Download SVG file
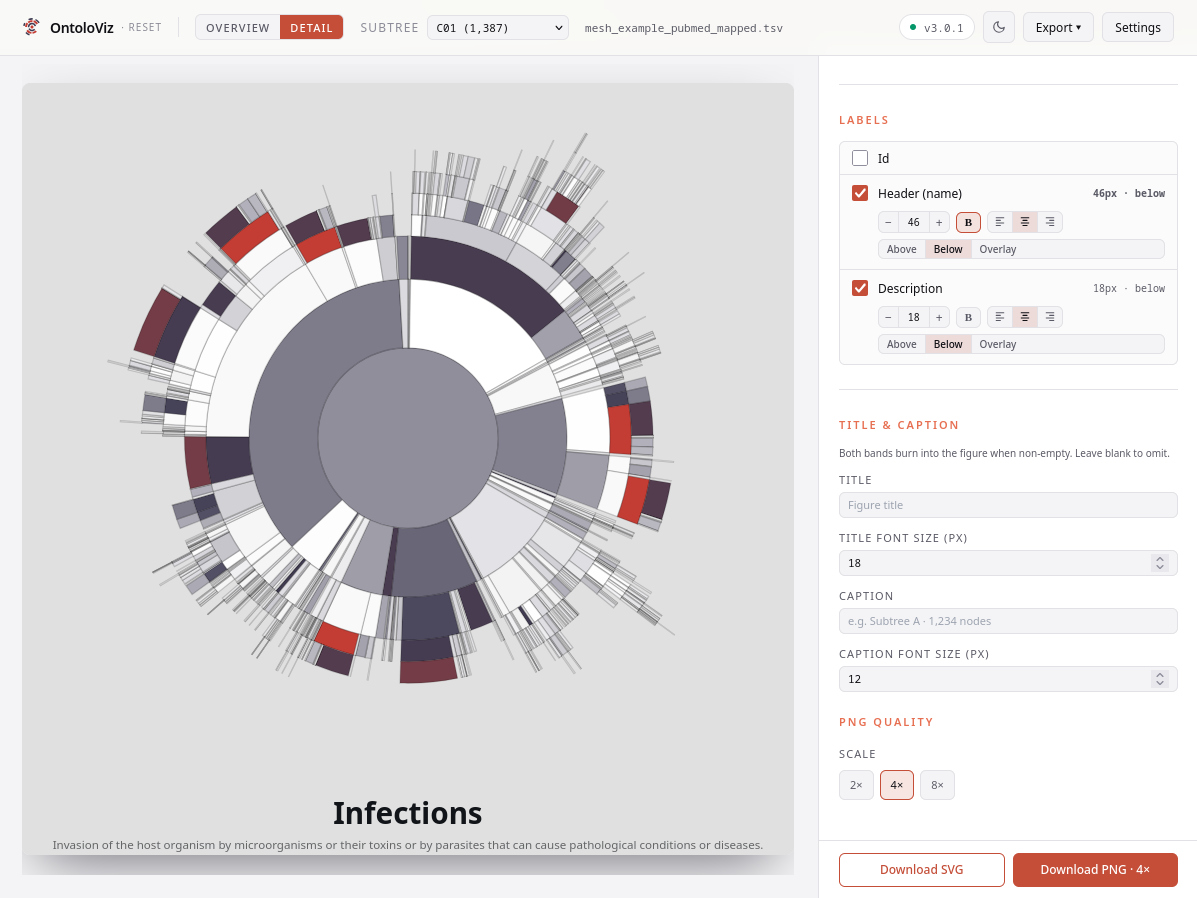1197x898 pixels. coord(921,870)
